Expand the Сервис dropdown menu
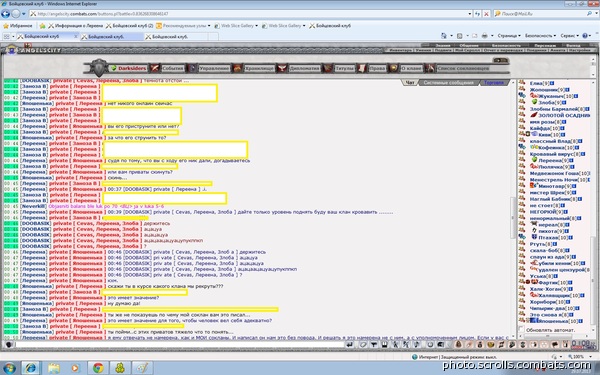 (x=569, y=36)
